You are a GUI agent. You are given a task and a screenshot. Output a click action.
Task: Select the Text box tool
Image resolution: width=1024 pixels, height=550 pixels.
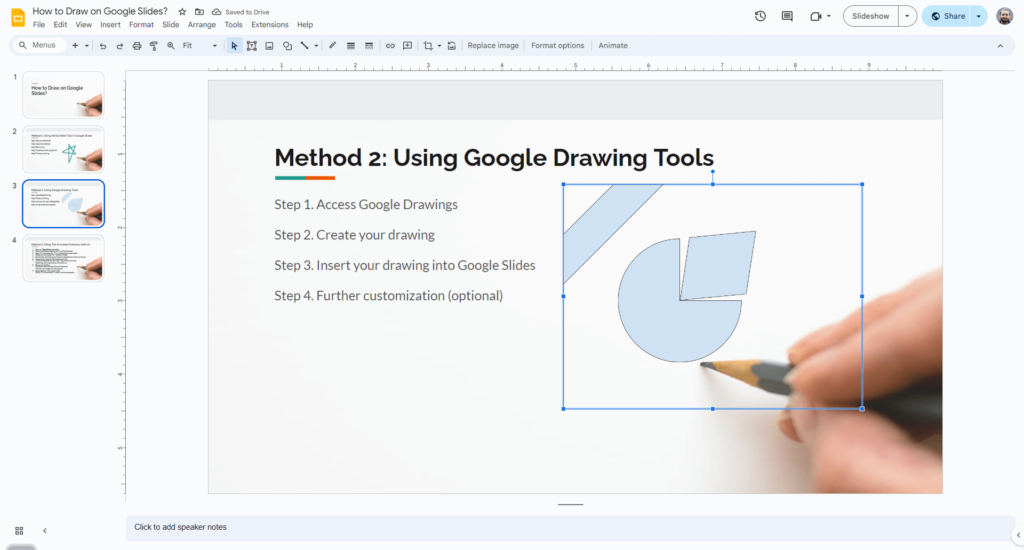252,46
